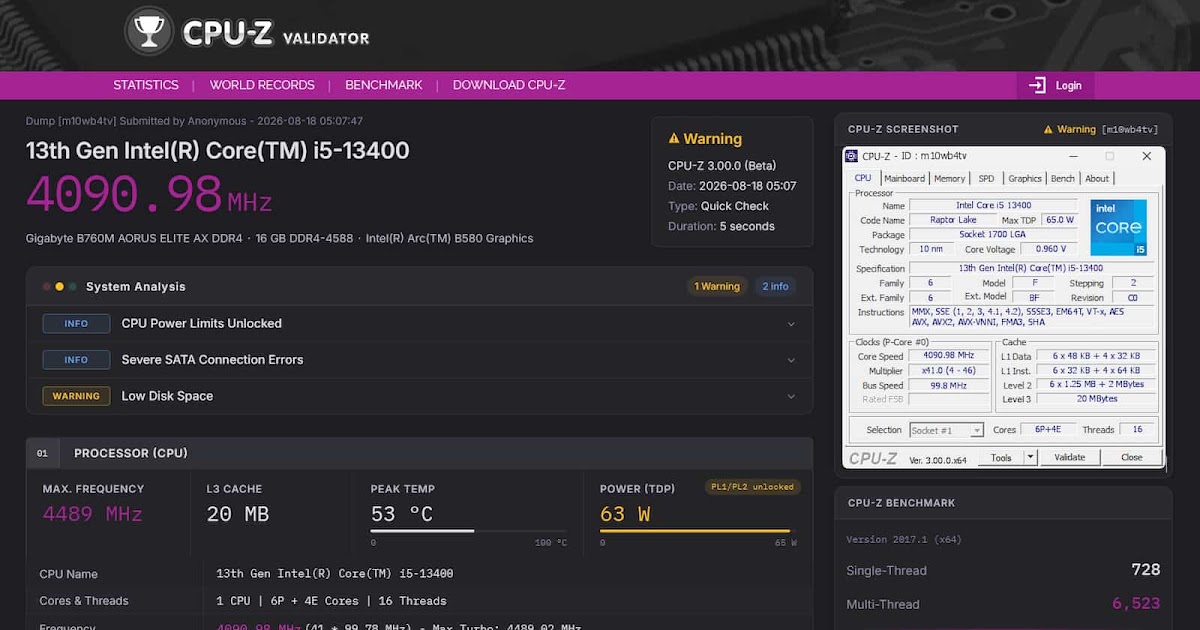Screen dimensions: 1200x630
Task: Click the Close button in CPU-Z window
Action: pyautogui.click(x=1131, y=457)
